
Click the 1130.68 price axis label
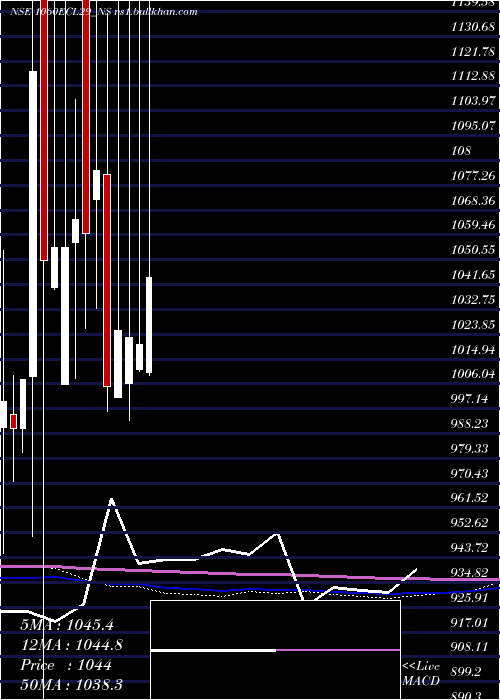click(x=473, y=26)
